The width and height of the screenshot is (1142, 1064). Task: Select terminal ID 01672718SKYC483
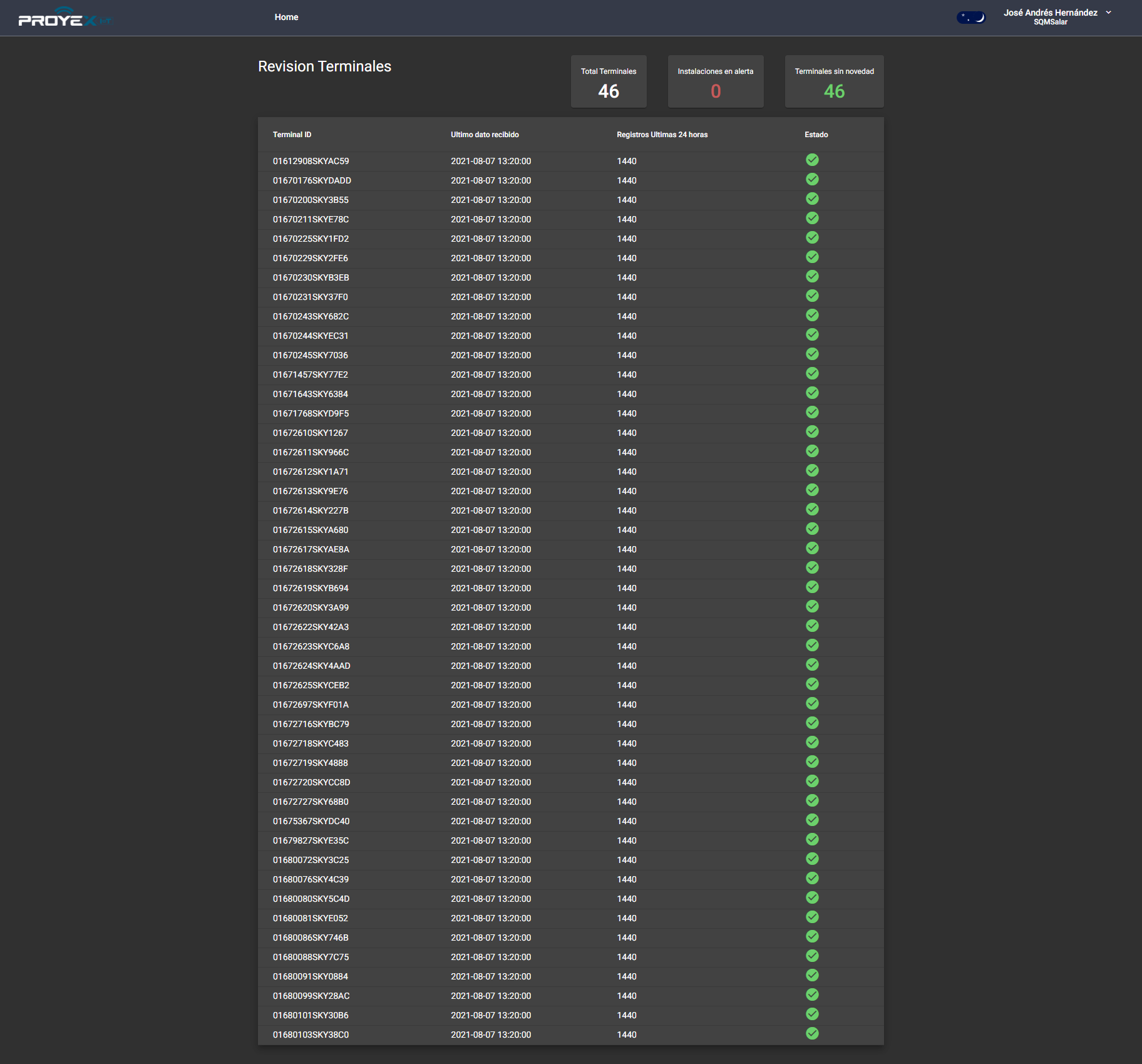[311, 743]
